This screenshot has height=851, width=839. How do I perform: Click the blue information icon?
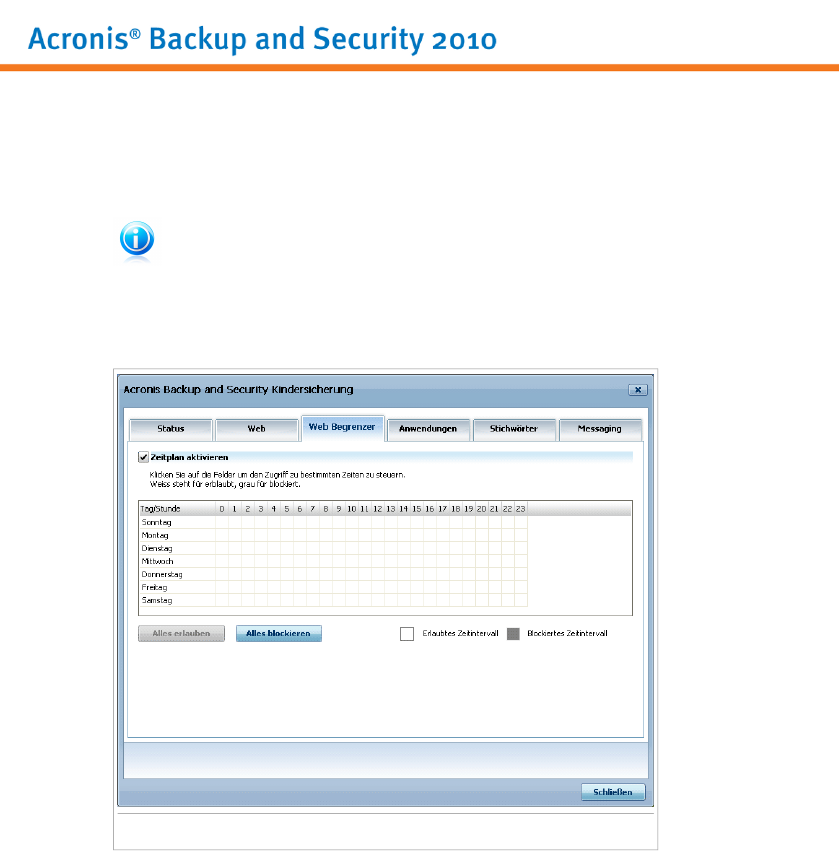pyautogui.click(x=137, y=238)
